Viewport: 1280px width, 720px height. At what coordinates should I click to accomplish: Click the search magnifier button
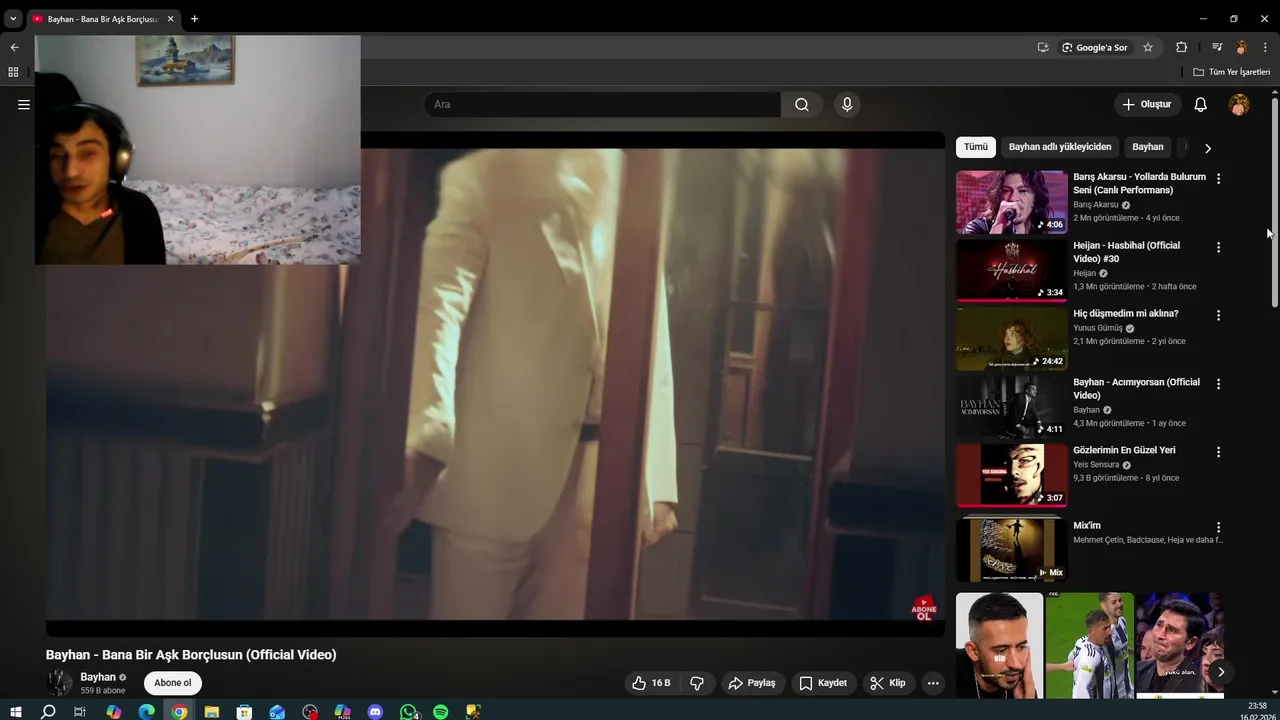(x=802, y=104)
